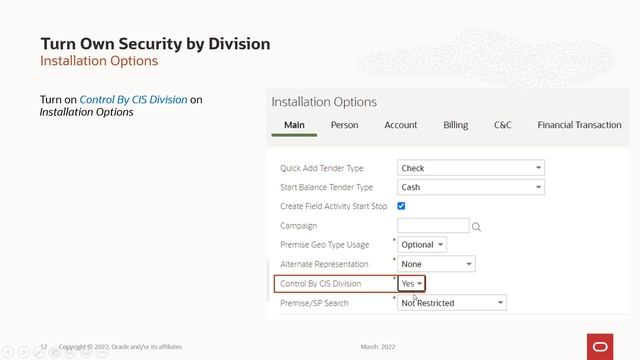Switch to the Main tab
This screenshot has width=640, height=360.
[x=294, y=125]
